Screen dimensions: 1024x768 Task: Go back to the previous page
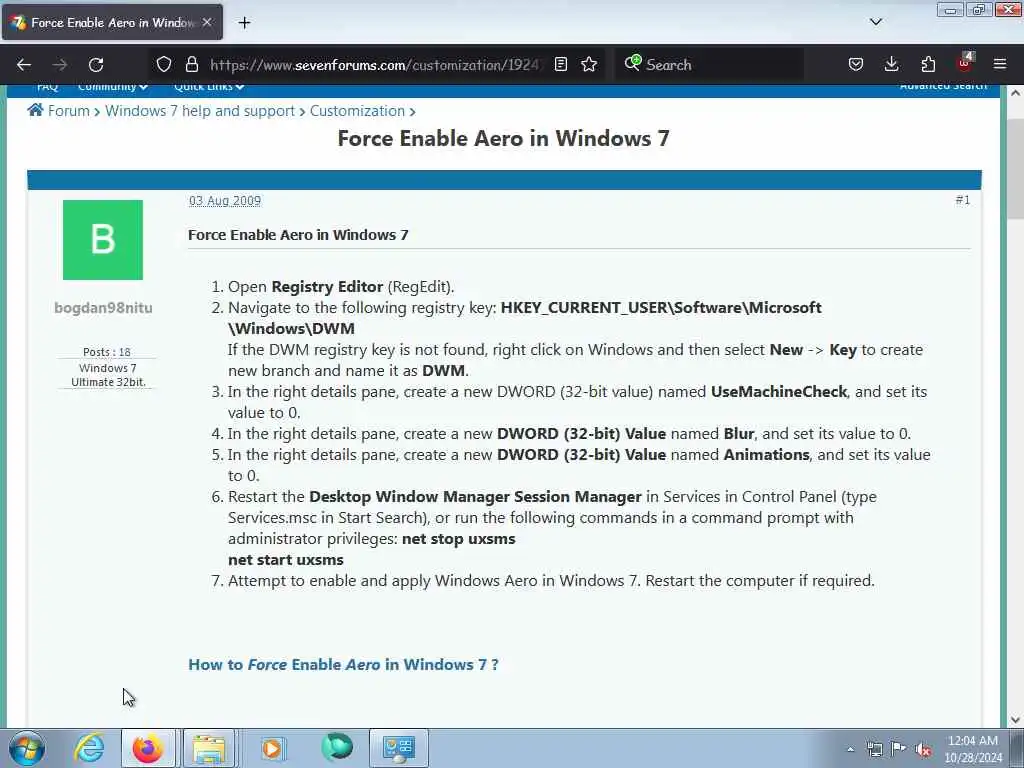[x=24, y=65]
